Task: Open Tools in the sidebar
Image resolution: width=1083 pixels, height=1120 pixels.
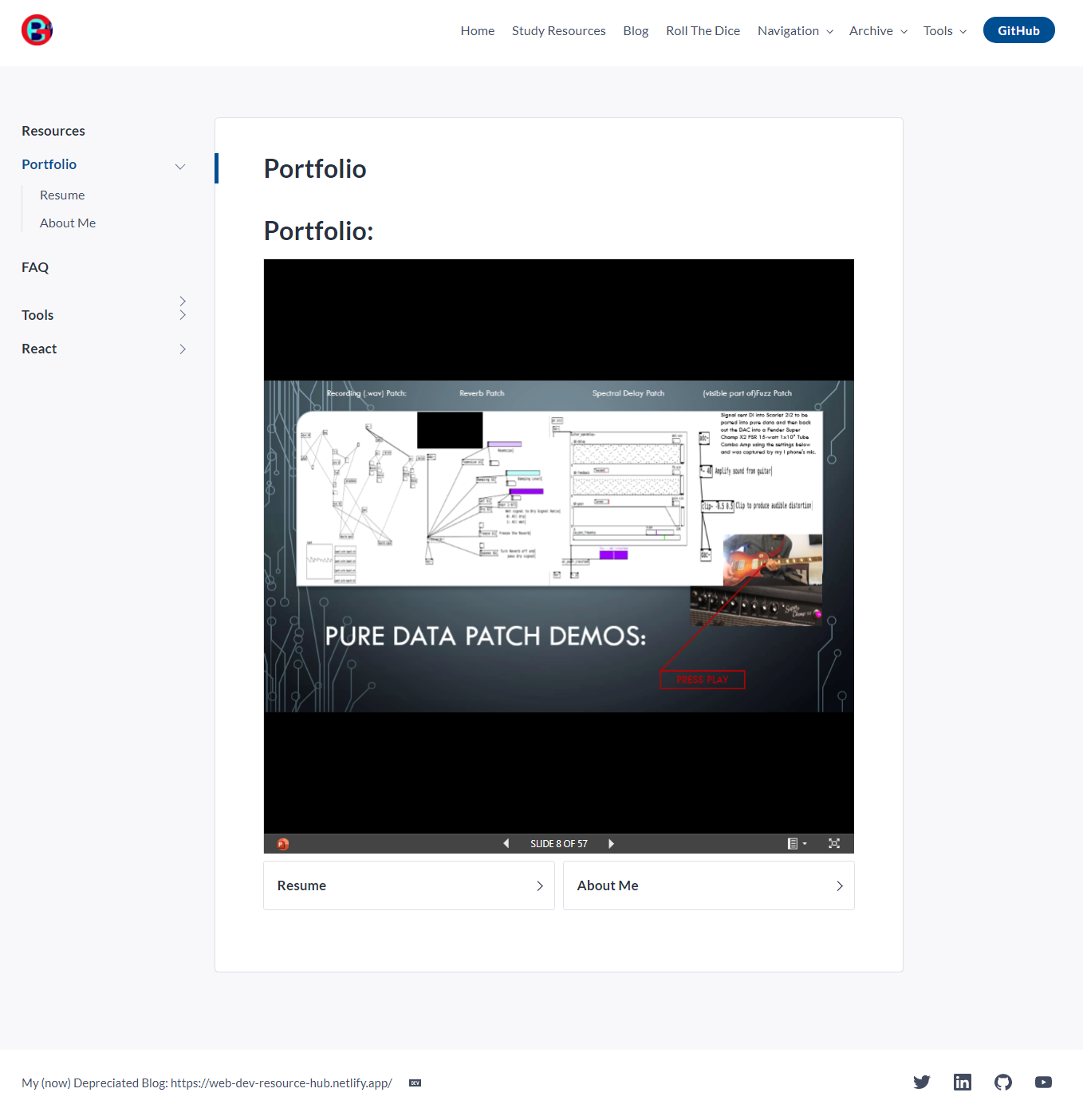Action: pos(37,315)
